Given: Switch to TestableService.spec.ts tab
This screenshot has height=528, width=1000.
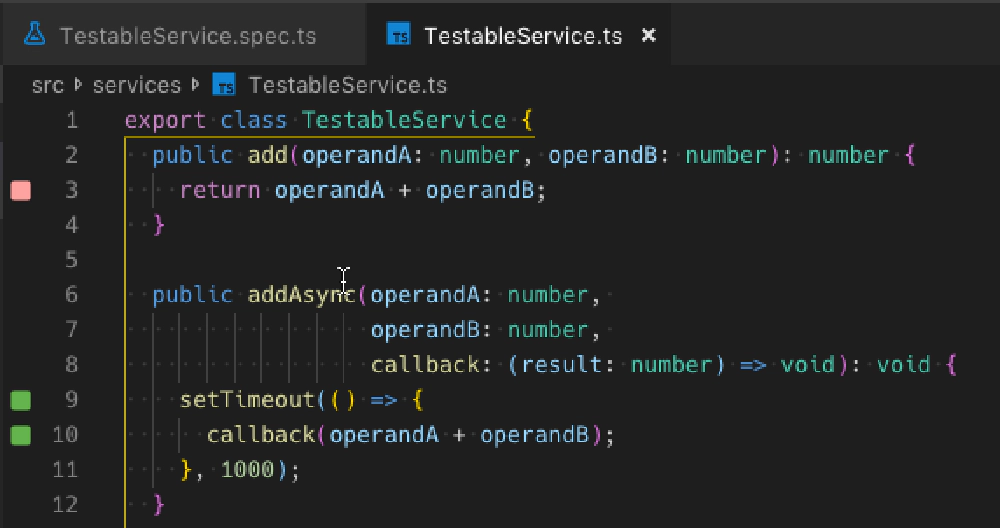Looking at the screenshot, I should pos(183,36).
